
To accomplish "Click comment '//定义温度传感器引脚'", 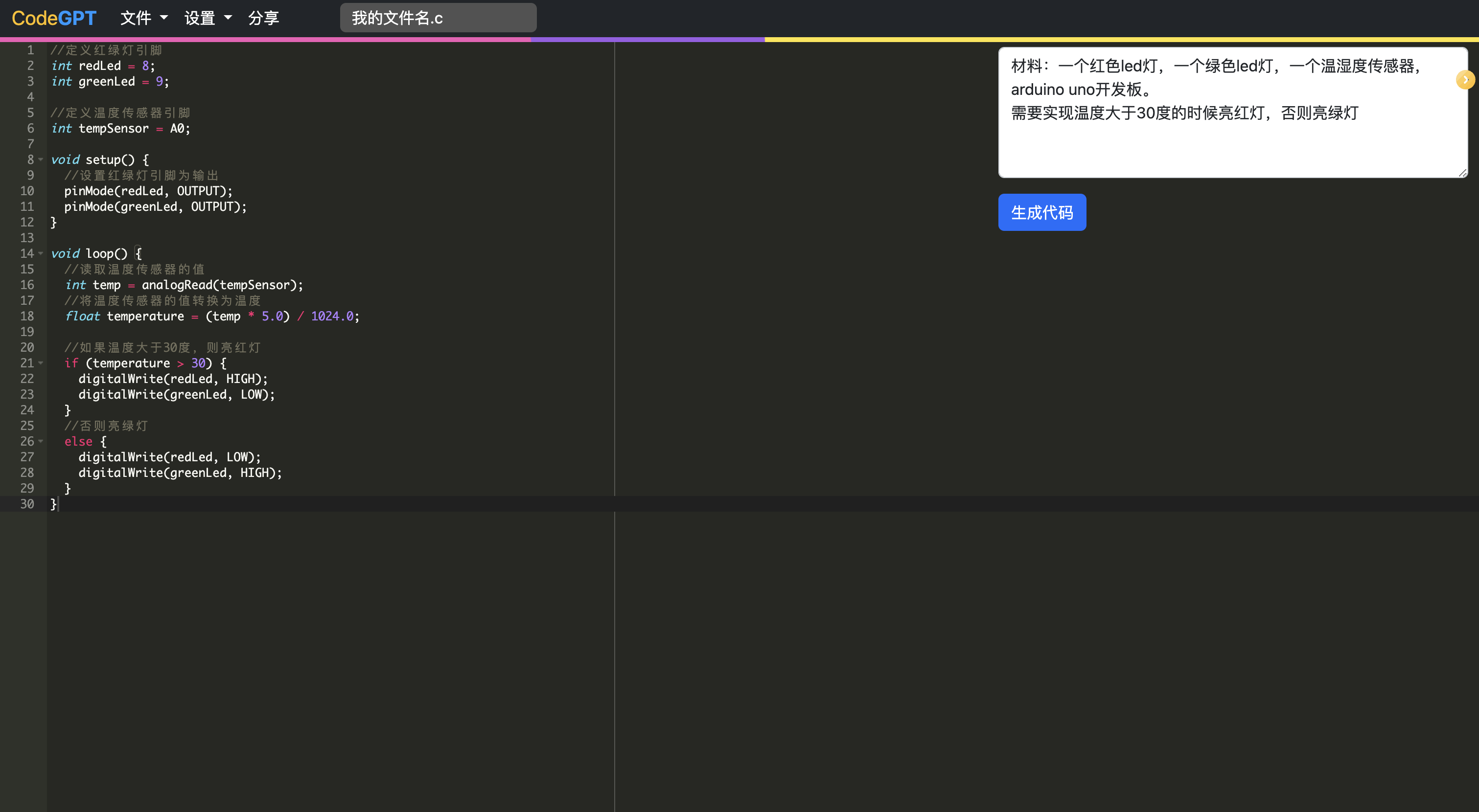I will 120,113.
